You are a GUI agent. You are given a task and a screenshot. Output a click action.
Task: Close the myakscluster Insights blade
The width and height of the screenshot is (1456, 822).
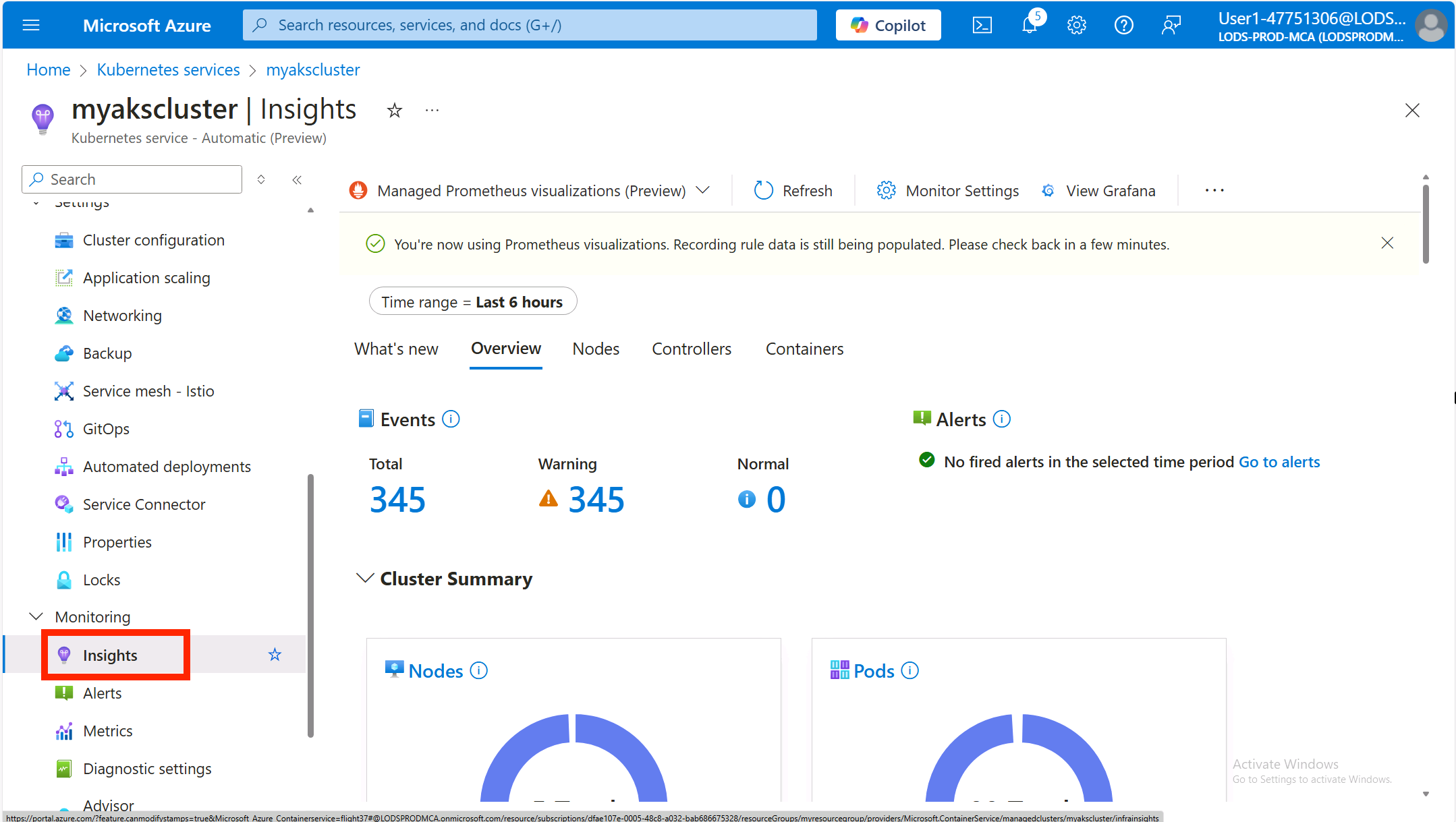pyautogui.click(x=1412, y=110)
